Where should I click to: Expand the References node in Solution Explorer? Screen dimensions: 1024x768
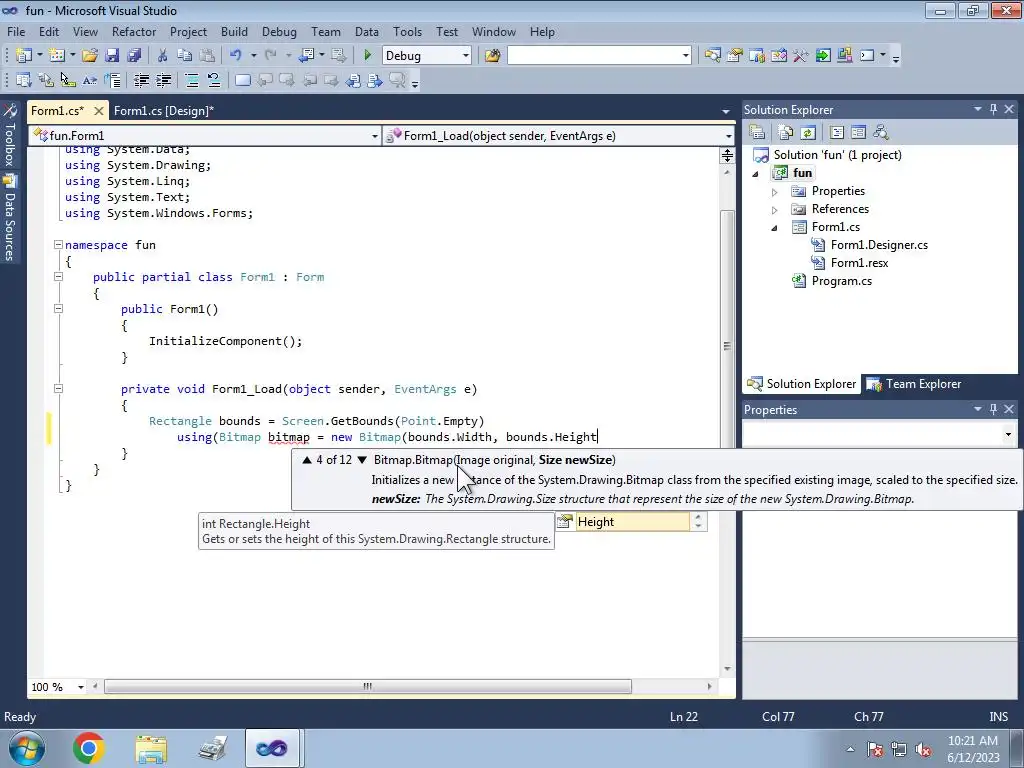(775, 210)
